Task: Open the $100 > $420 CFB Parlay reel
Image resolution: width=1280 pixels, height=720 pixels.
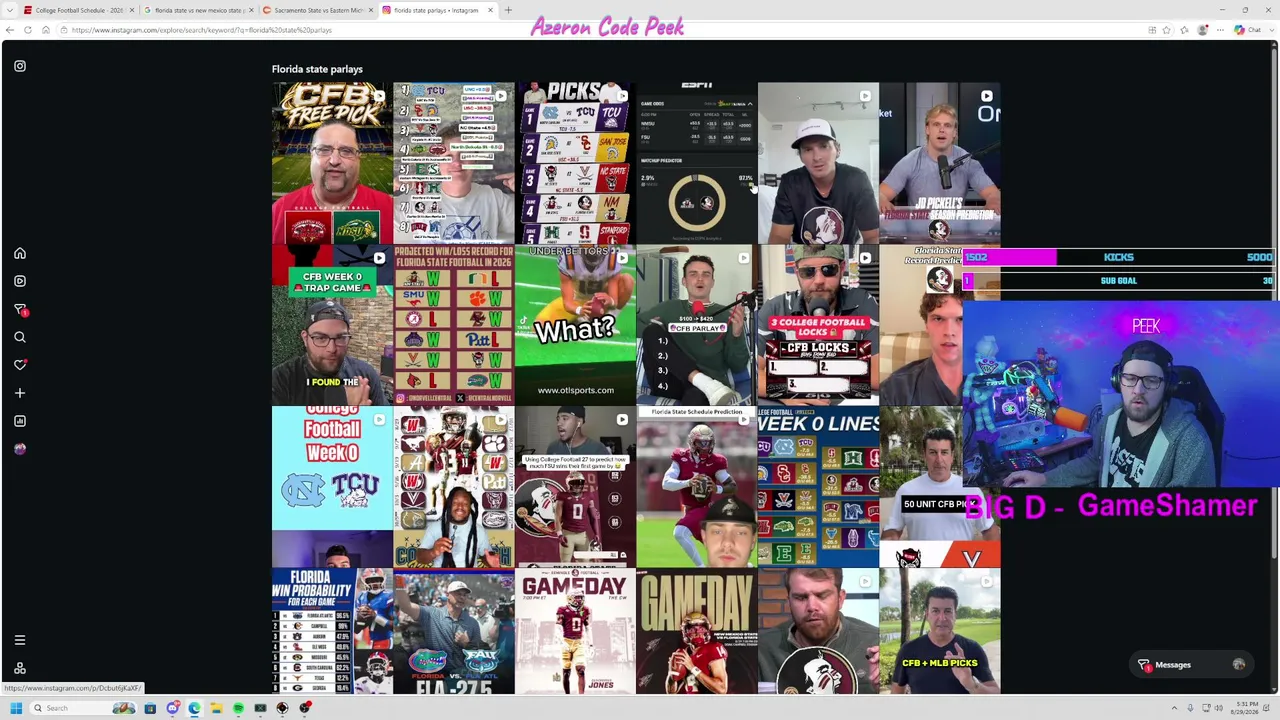Action: pyautogui.click(x=697, y=325)
